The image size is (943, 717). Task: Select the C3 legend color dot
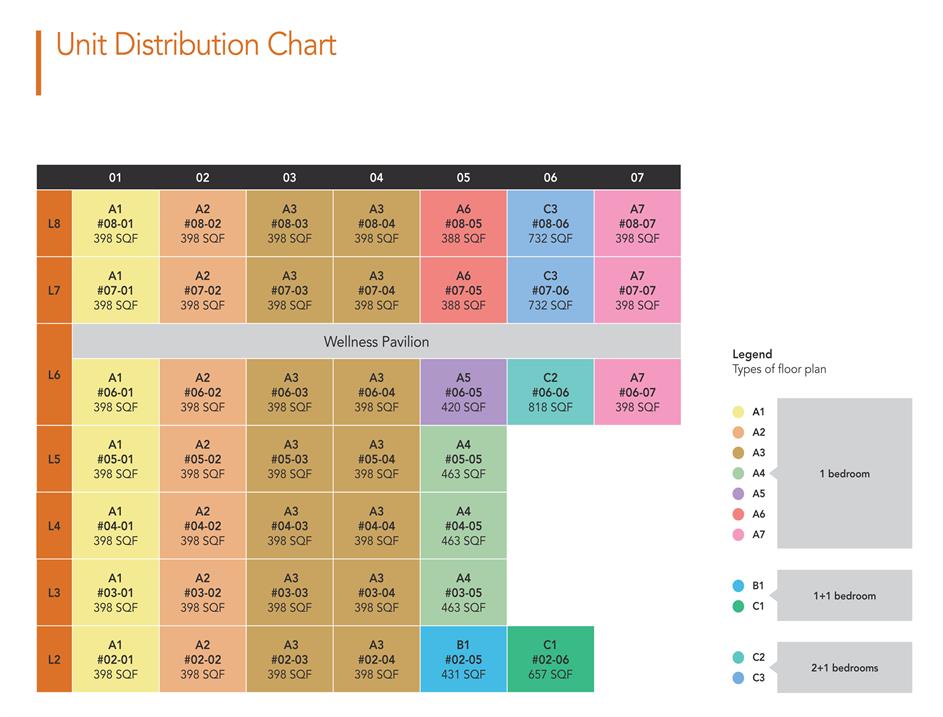pyautogui.click(x=738, y=678)
